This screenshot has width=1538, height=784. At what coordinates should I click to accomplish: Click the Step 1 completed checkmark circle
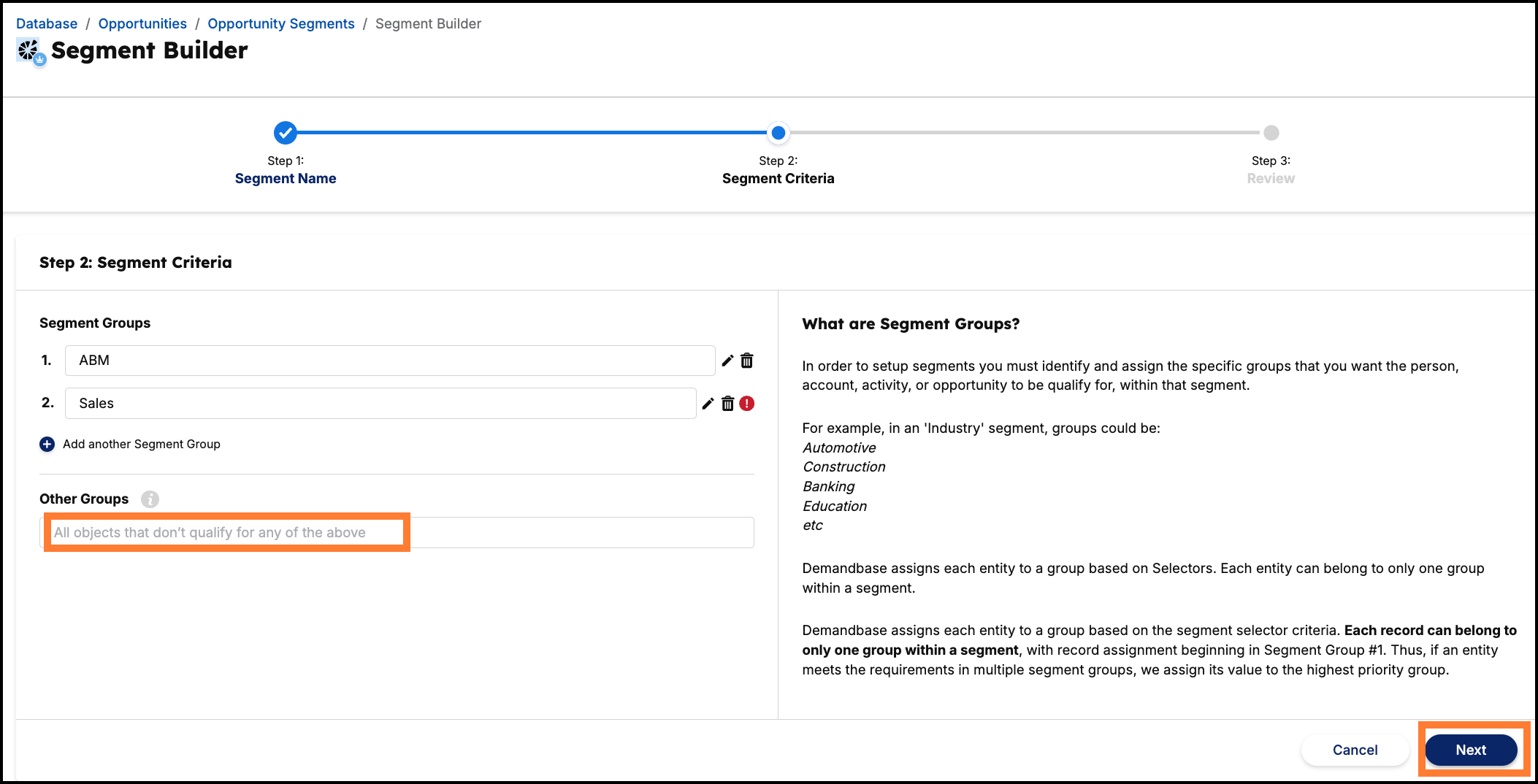286,133
